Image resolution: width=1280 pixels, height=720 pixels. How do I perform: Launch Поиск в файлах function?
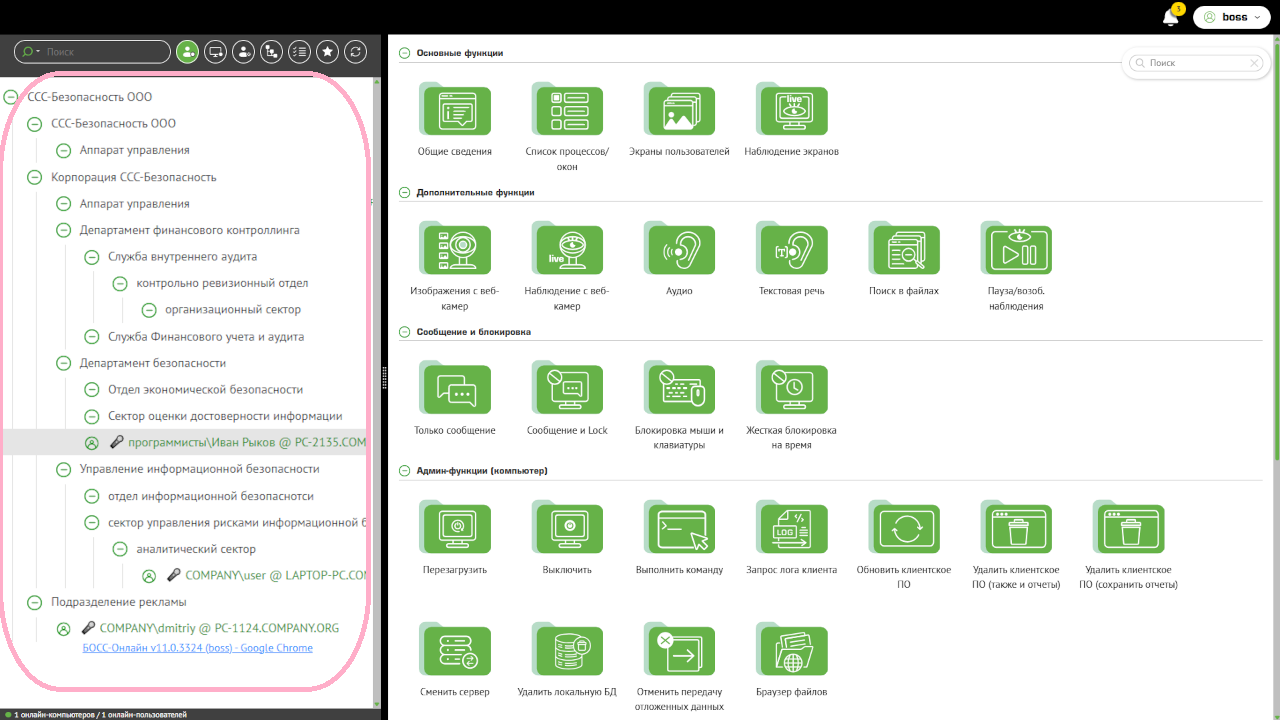(x=905, y=249)
